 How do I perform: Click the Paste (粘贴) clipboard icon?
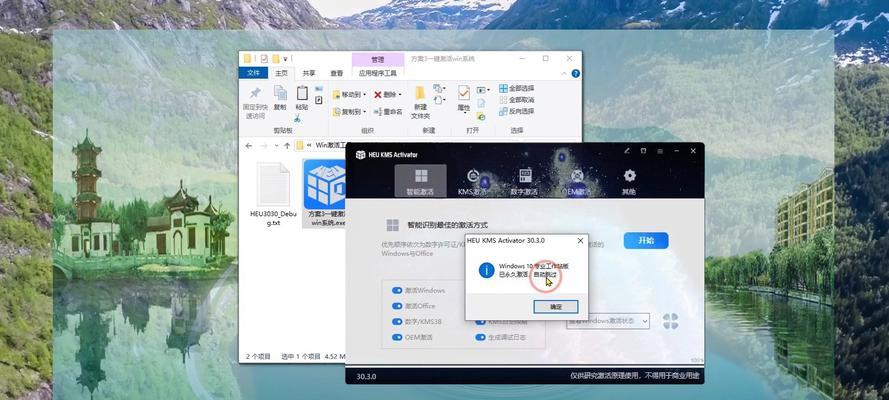tap(302, 93)
